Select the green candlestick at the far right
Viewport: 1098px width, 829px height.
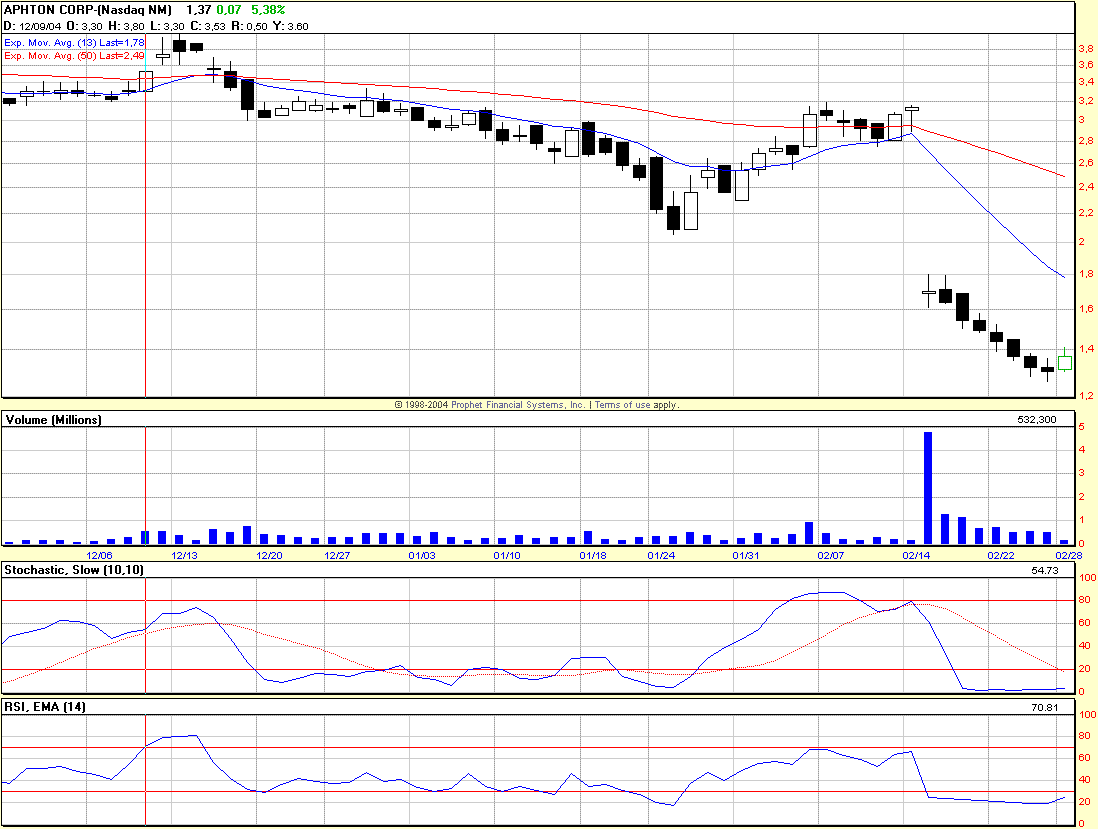[1063, 362]
